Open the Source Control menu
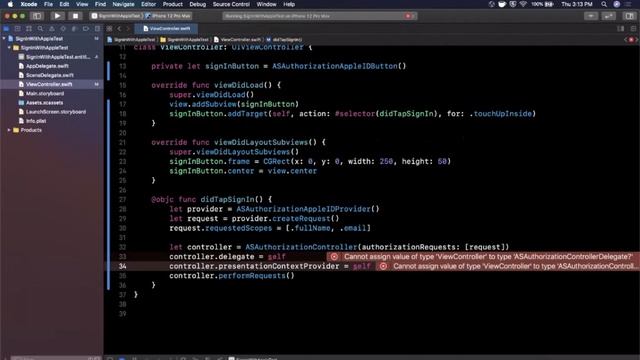This screenshot has height=360, width=640. click(x=231, y=4)
